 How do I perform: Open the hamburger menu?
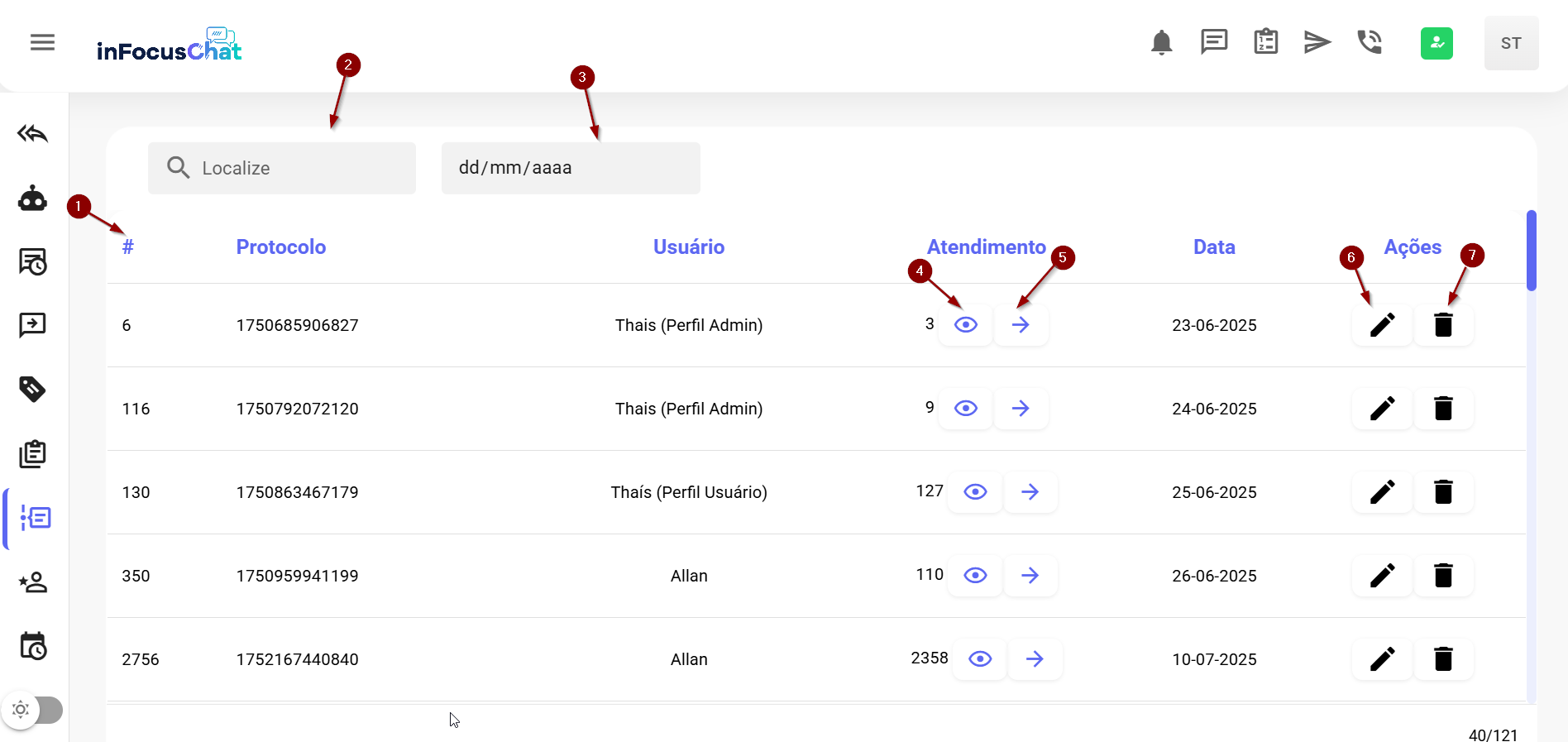pyautogui.click(x=42, y=42)
